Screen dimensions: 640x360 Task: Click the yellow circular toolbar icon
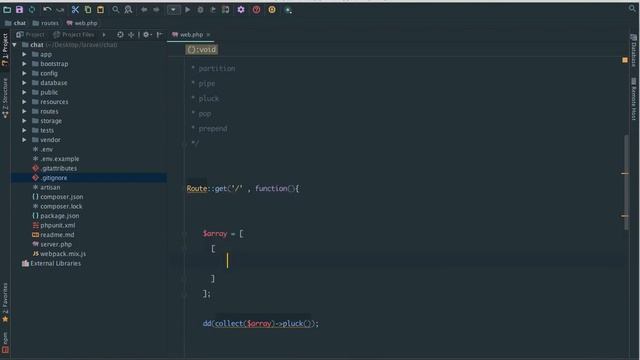point(272,9)
